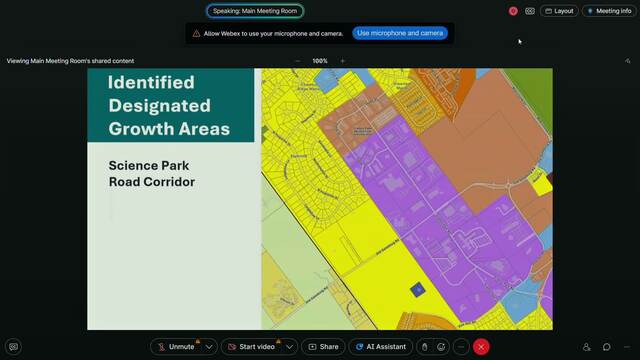Open the recording indicator icon

pos(513,11)
